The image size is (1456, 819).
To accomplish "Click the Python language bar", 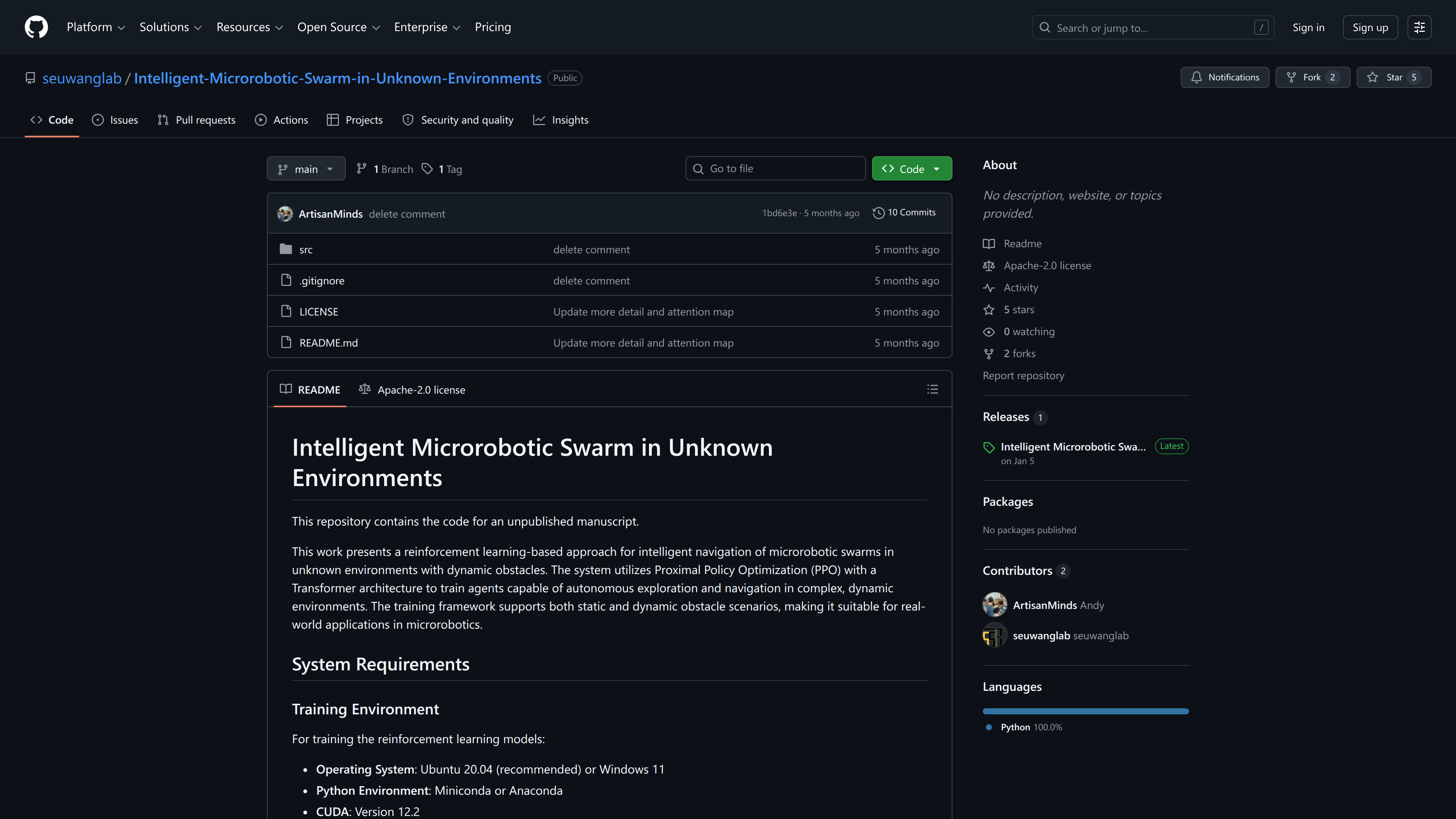I will [1085, 711].
